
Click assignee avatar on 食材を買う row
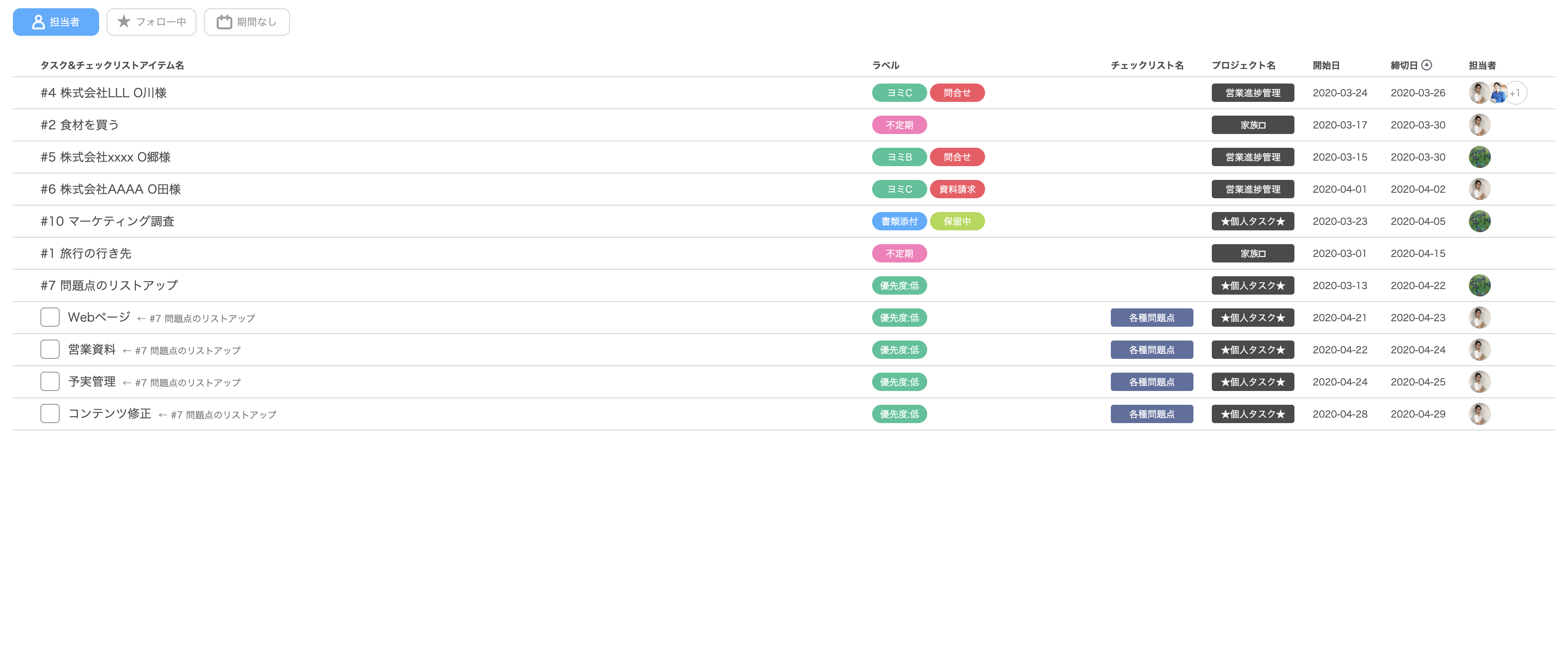[1479, 125]
